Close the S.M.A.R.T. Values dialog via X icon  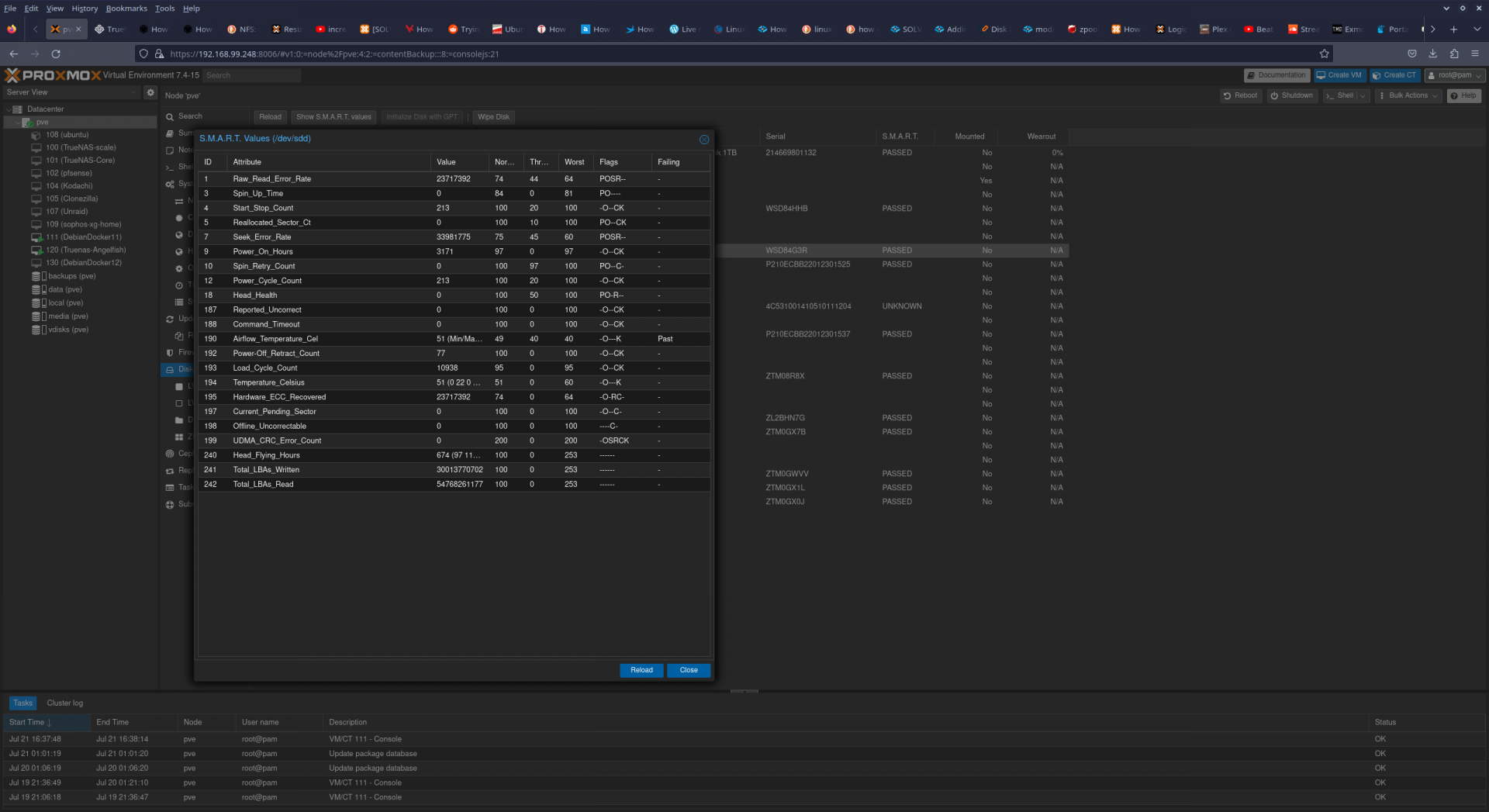pos(704,140)
